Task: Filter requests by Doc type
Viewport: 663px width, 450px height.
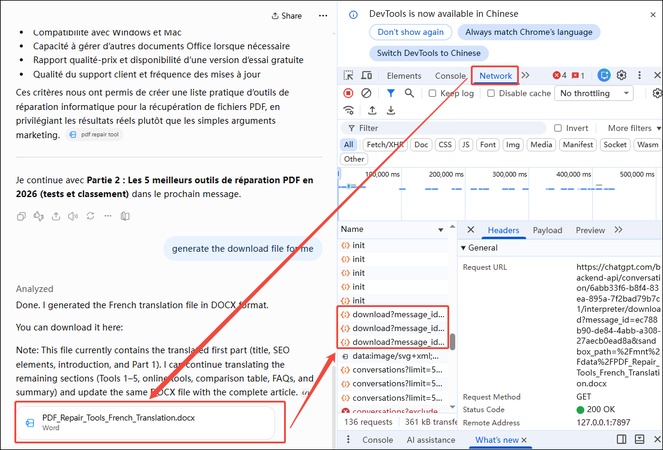Action: (x=421, y=145)
